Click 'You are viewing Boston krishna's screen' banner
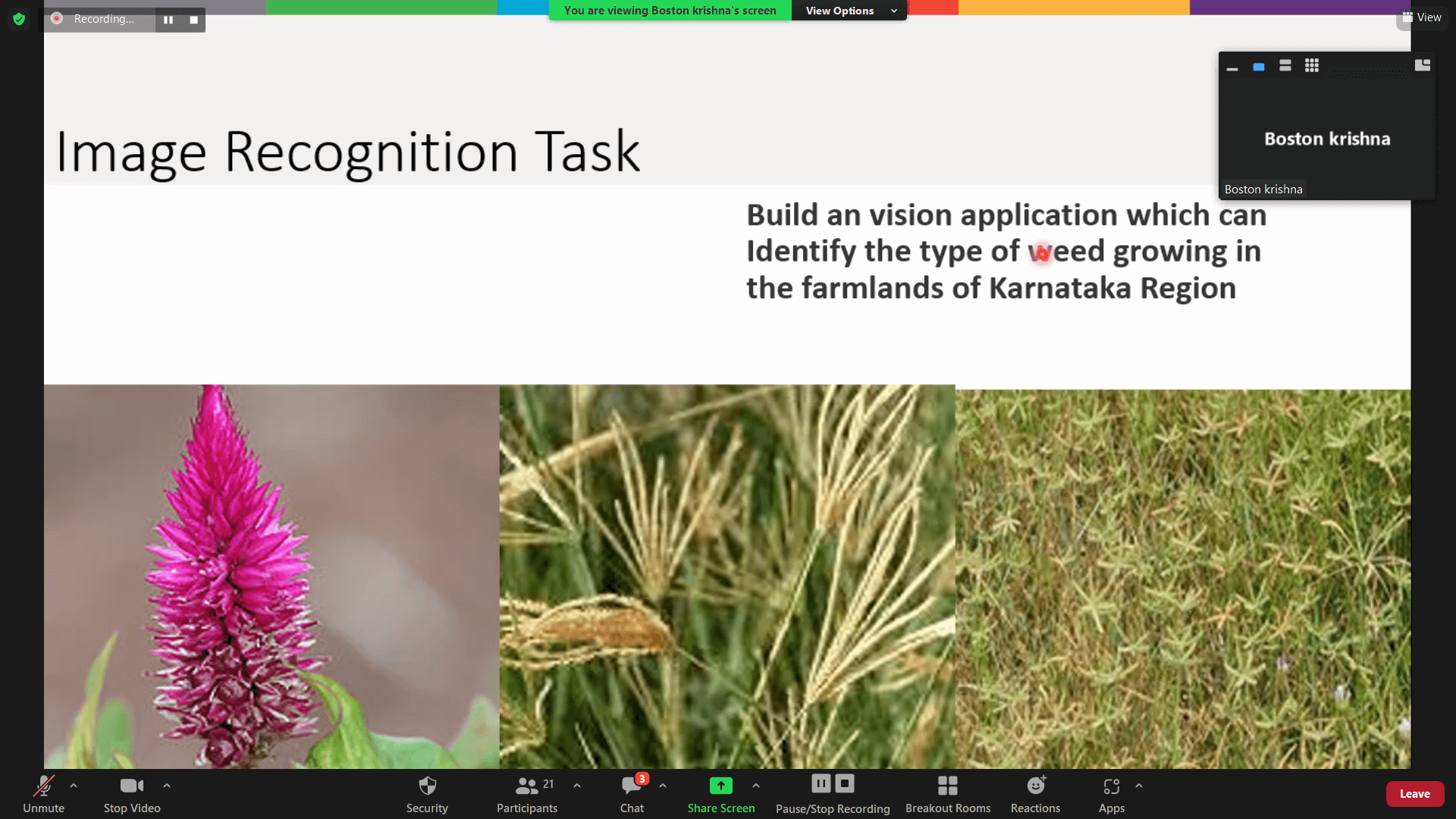This screenshot has width=1456, height=819. (x=670, y=11)
